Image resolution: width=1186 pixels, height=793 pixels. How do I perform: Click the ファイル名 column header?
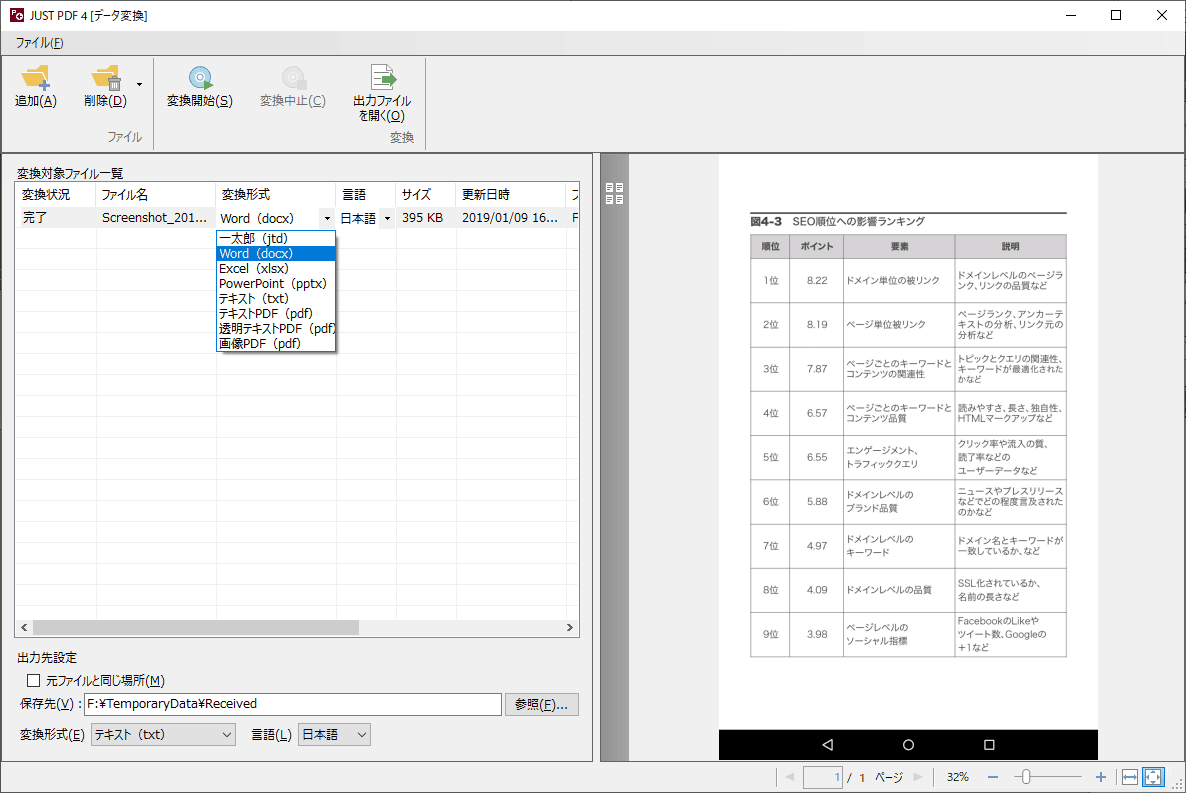(156, 194)
